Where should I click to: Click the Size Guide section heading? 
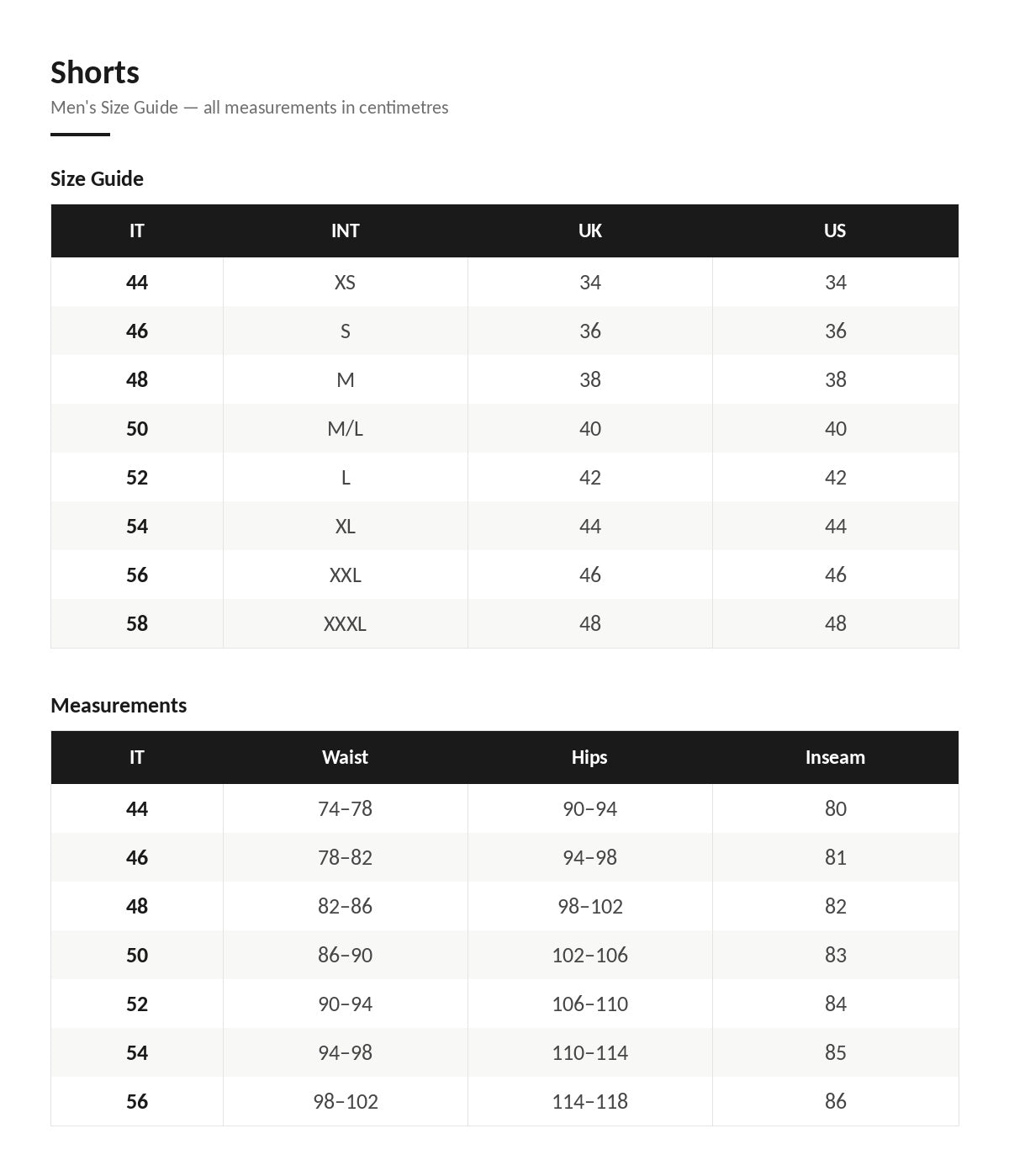point(97,178)
